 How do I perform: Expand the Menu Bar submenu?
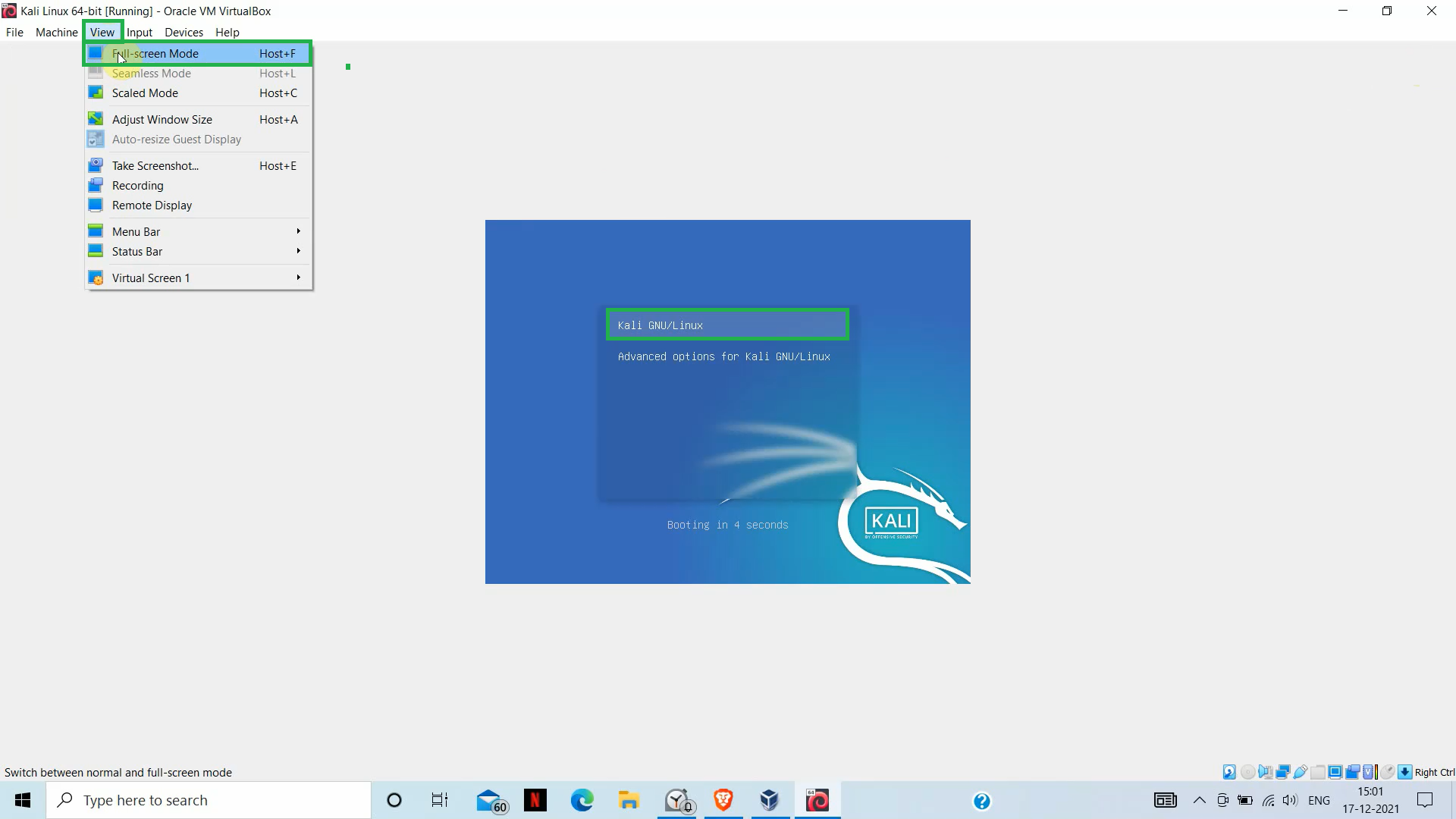[x=136, y=231]
